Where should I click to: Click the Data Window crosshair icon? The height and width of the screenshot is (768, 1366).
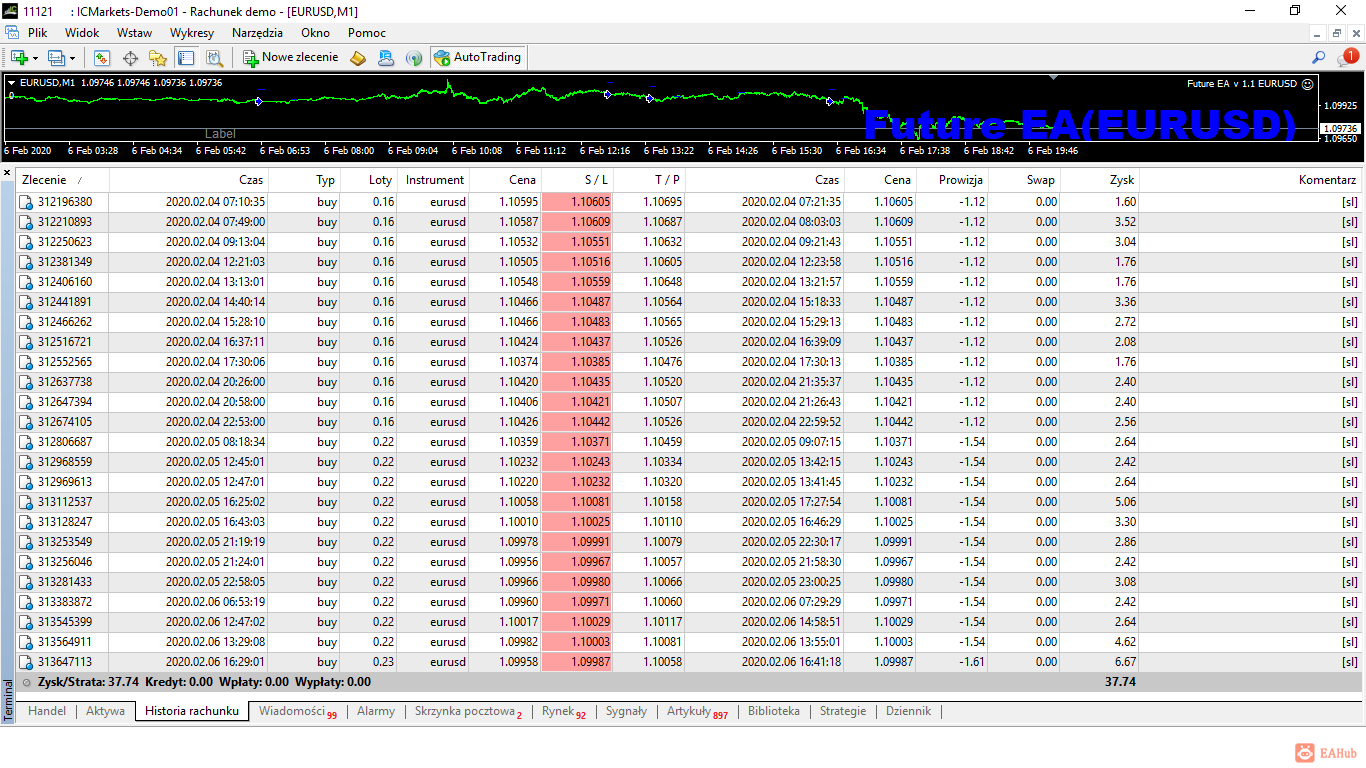(130, 58)
